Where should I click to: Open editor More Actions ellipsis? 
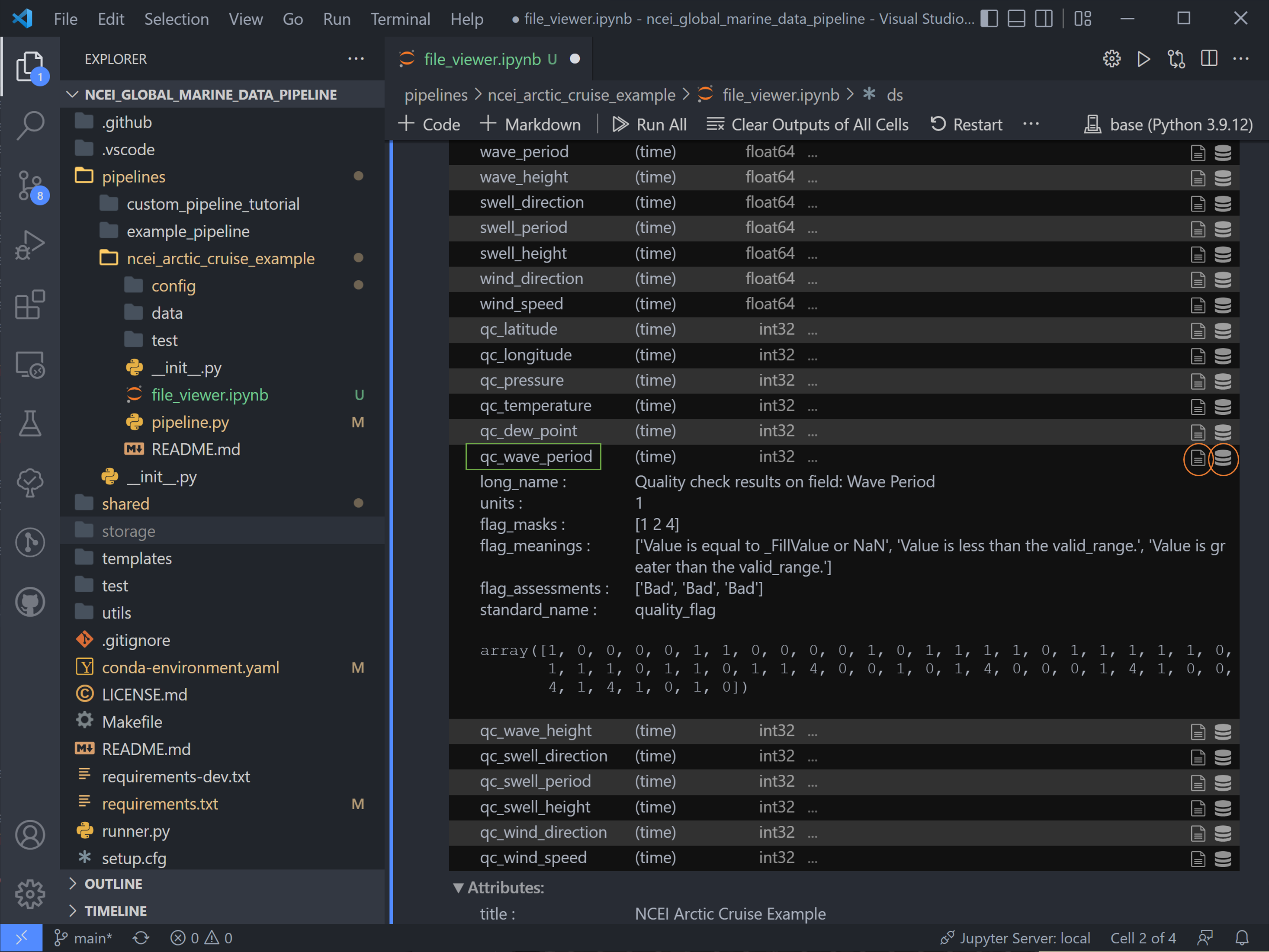tap(1241, 58)
